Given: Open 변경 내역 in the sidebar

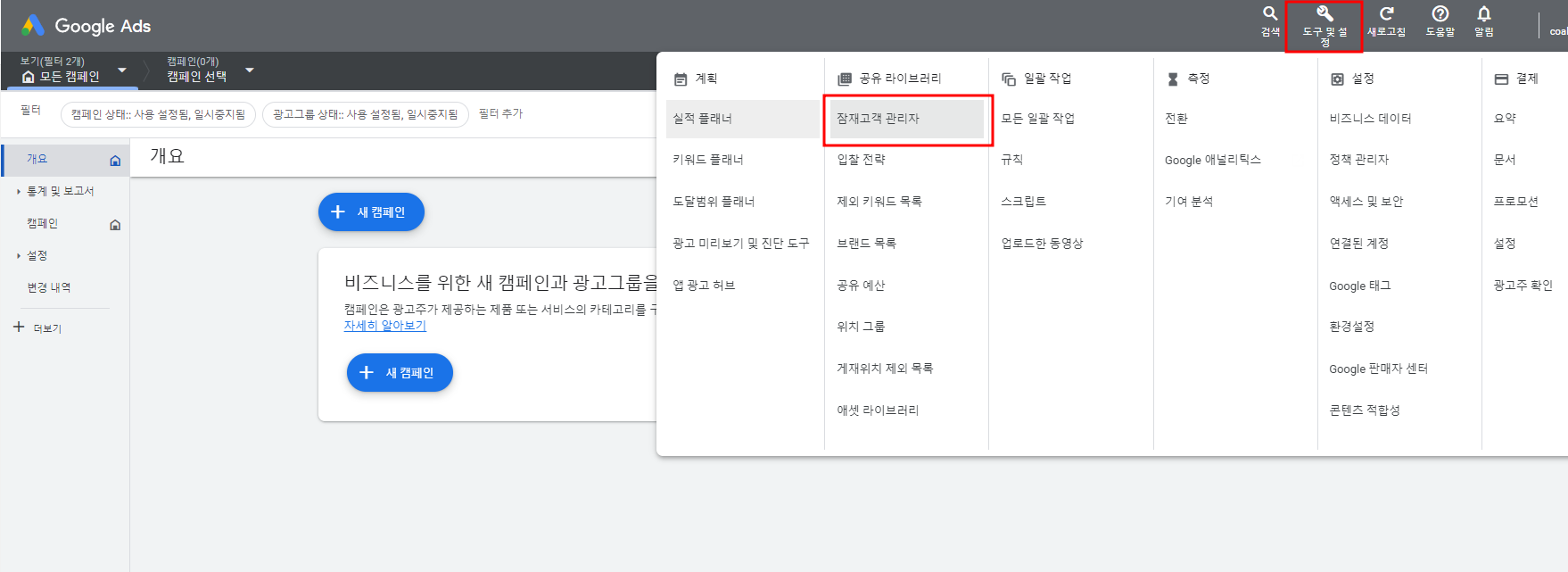Looking at the screenshot, I should click(49, 287).
